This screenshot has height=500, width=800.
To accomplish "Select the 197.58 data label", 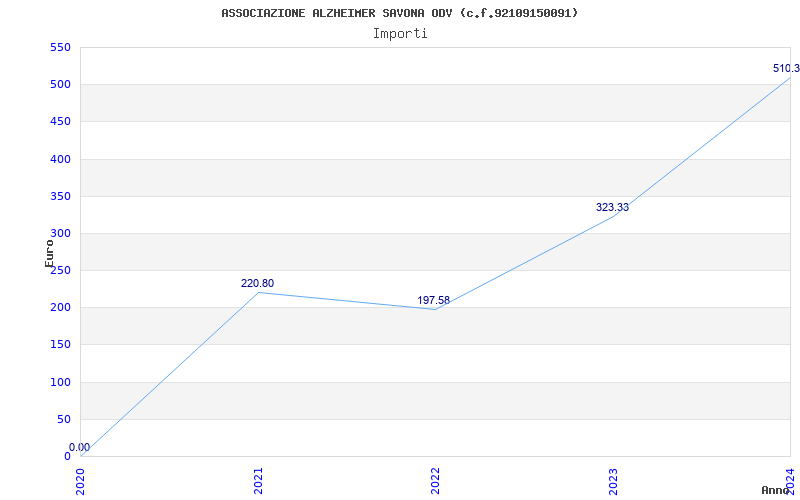I will pyautogui.click(x=434, y=301).
